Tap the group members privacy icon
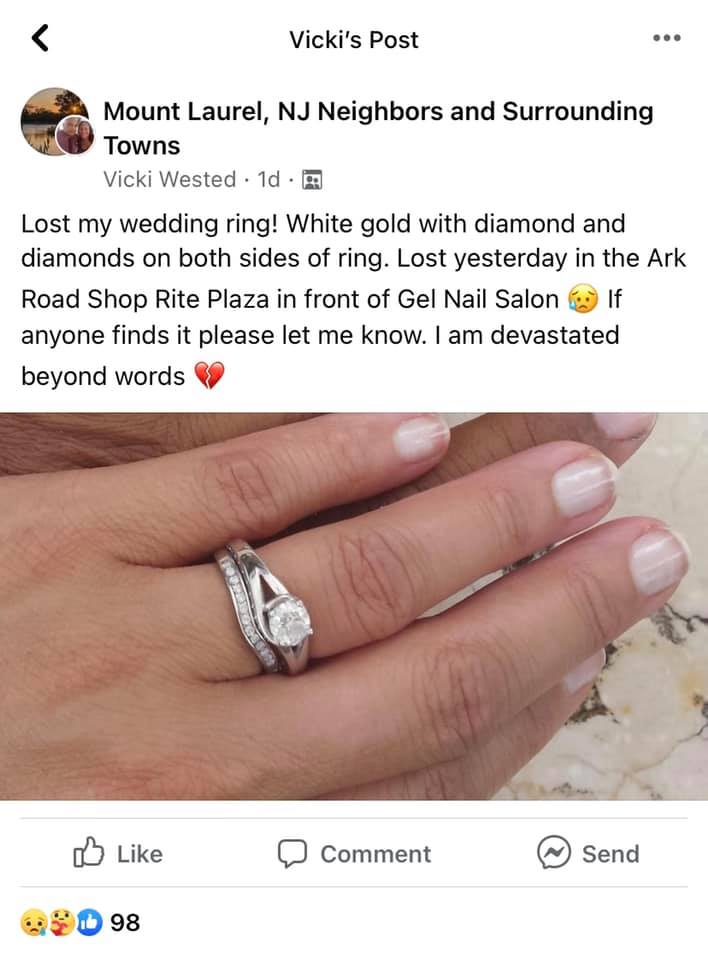The height and width of the screenshot is (960, 708). click(x=313, y=180)
